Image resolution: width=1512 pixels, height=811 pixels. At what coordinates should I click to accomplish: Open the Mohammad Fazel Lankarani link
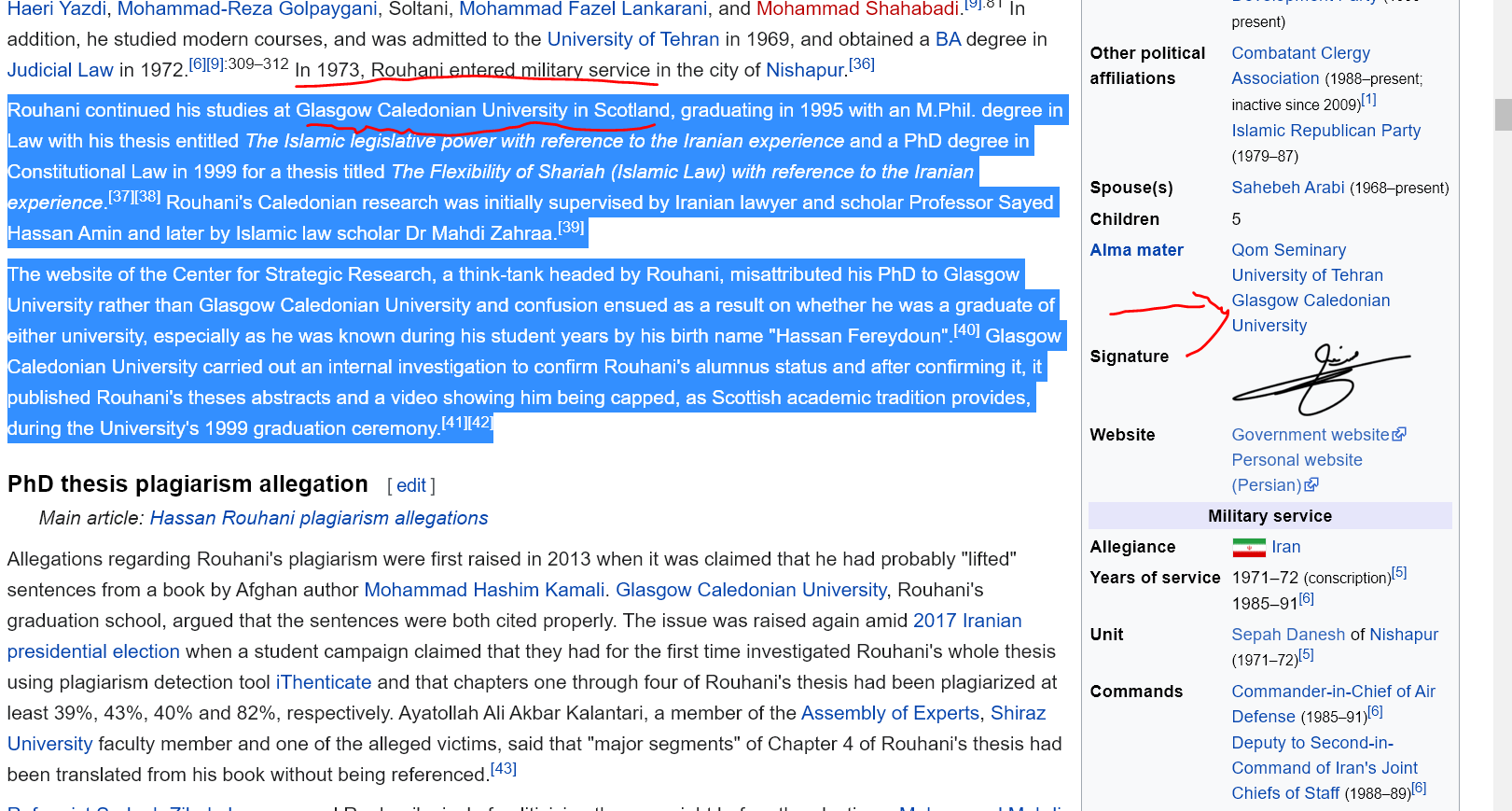tap(583, 9)
